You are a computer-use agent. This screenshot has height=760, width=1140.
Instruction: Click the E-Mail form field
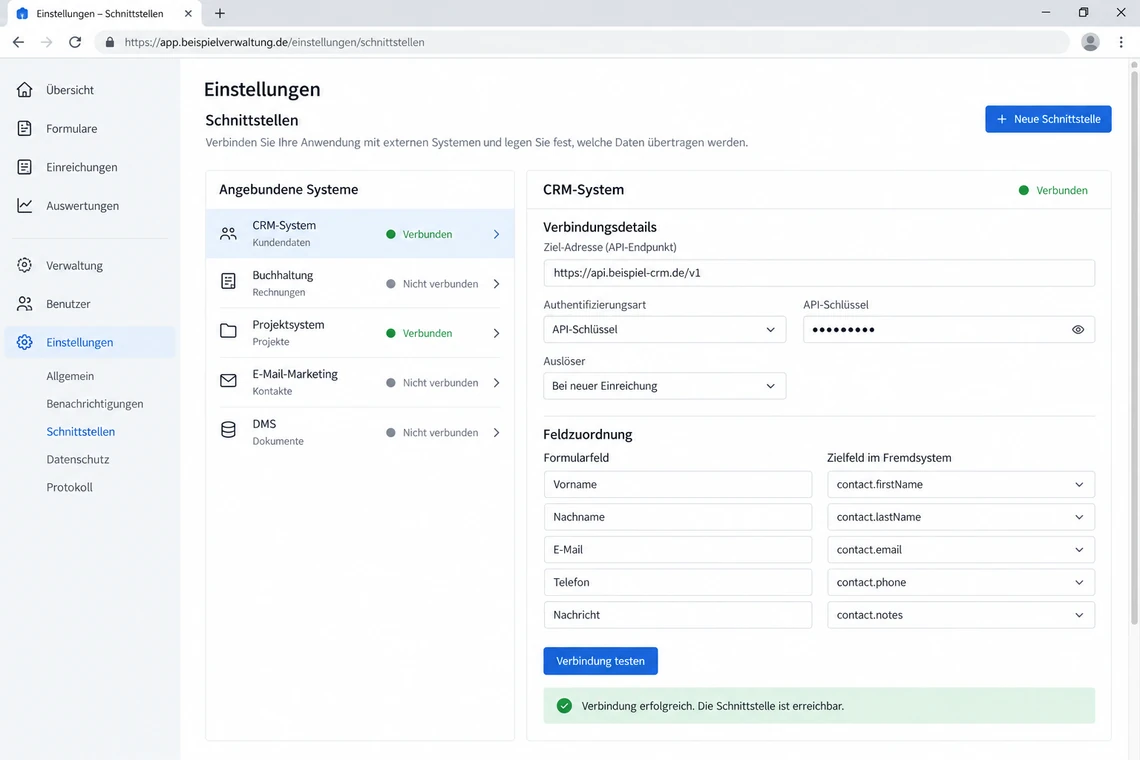[x=678, y=550]
